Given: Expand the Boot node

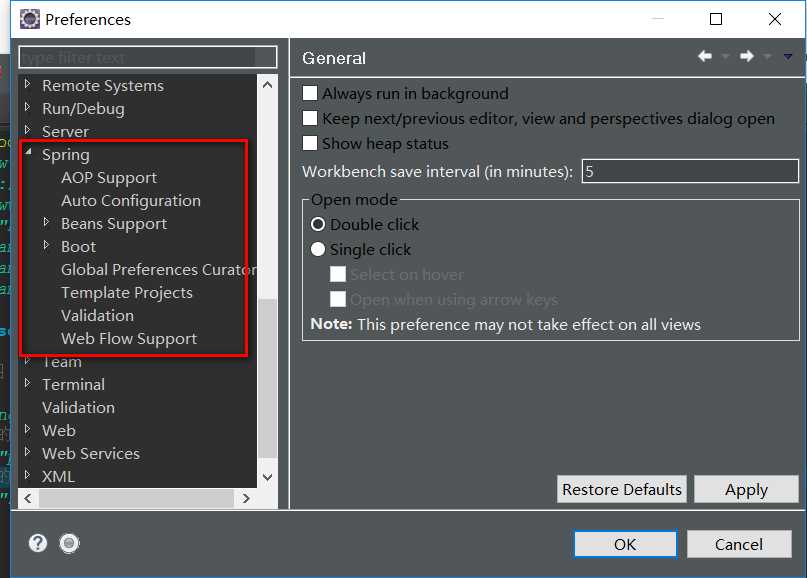Looking at the screenshot, I should click(46, 244).
